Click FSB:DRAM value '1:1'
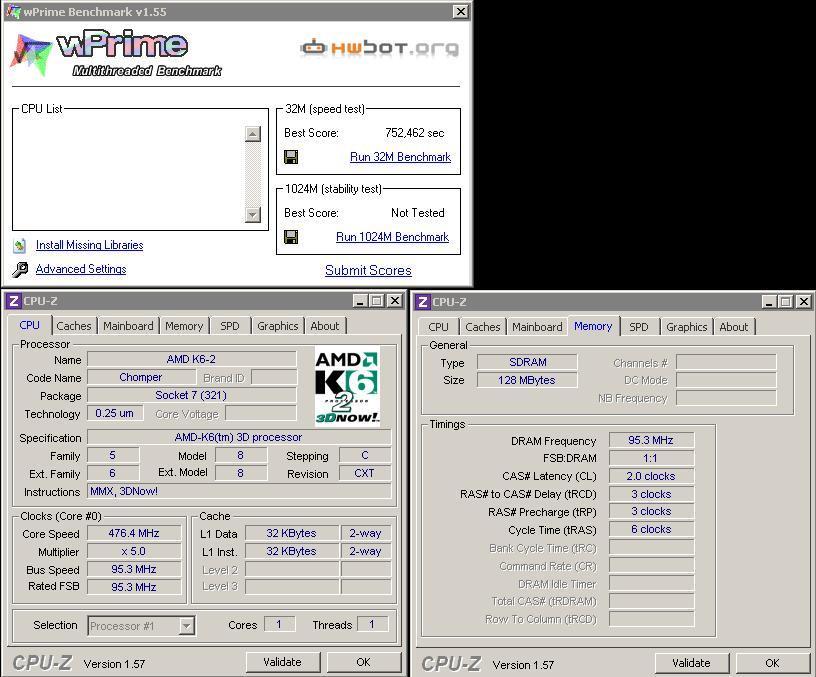Viewport: 816px width, 677px height. pos(651,458)
